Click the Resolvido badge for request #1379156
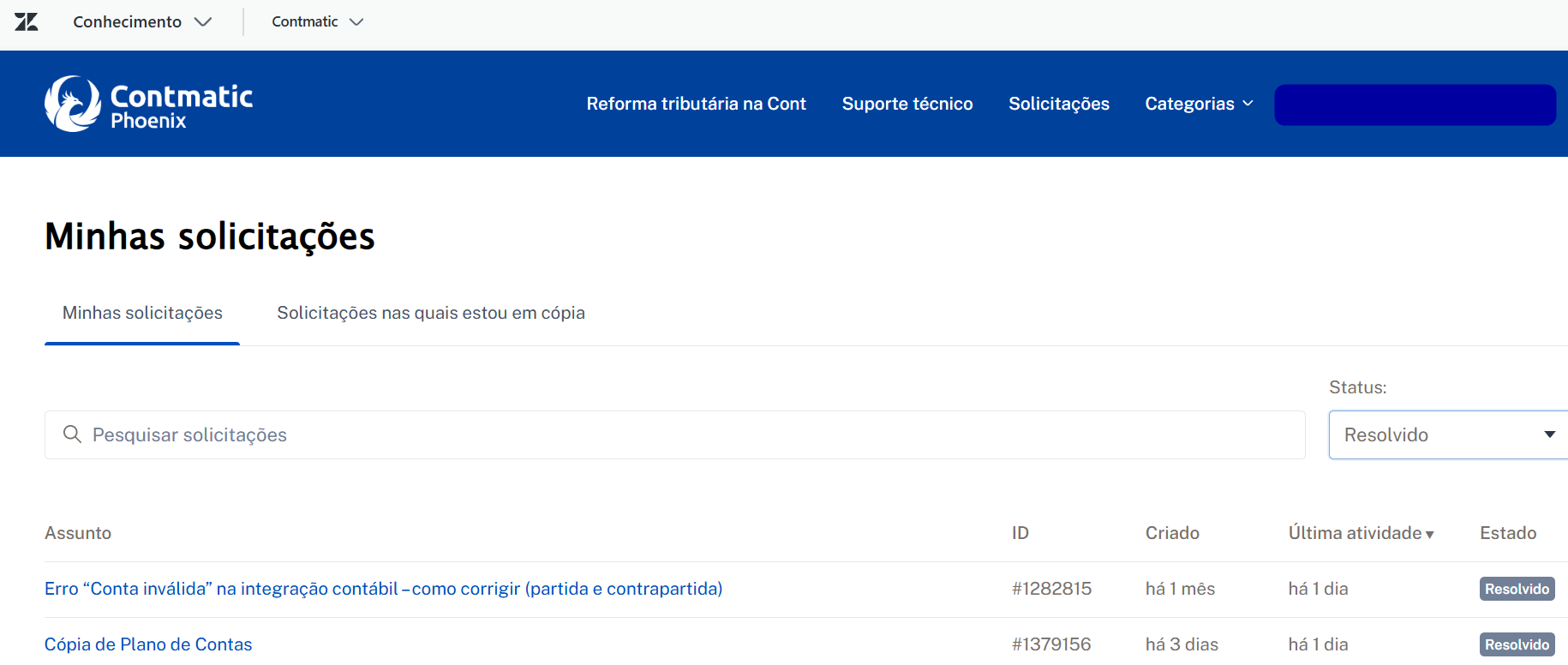Screen dimensions: 1568x665 pos(1517,644)
